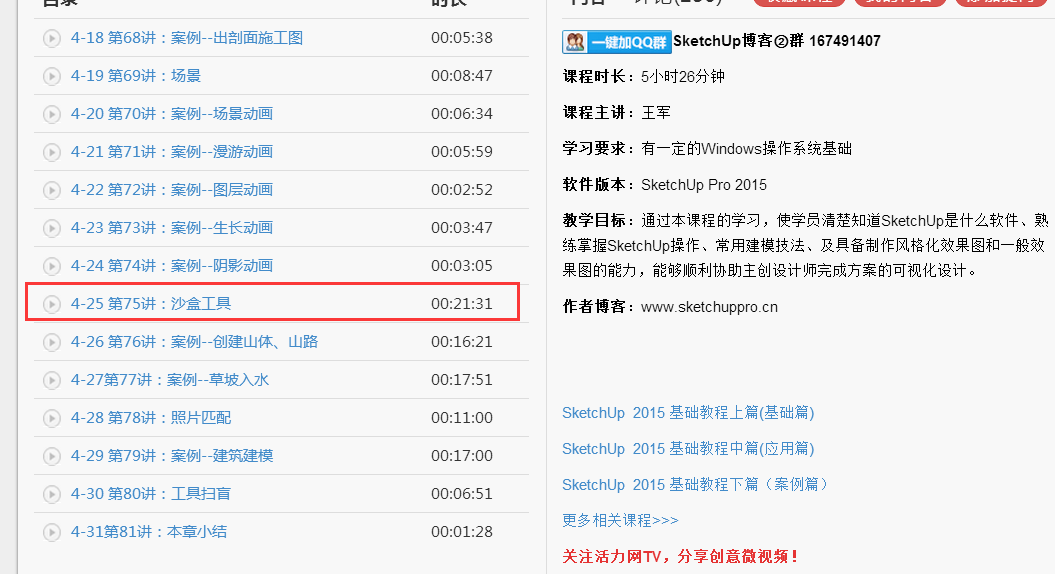This screenshot has height=574, width=1055.
Task: Open SketchUp 2015 基础教程上篇(基础篇) link
Action: tap(688, 412)
